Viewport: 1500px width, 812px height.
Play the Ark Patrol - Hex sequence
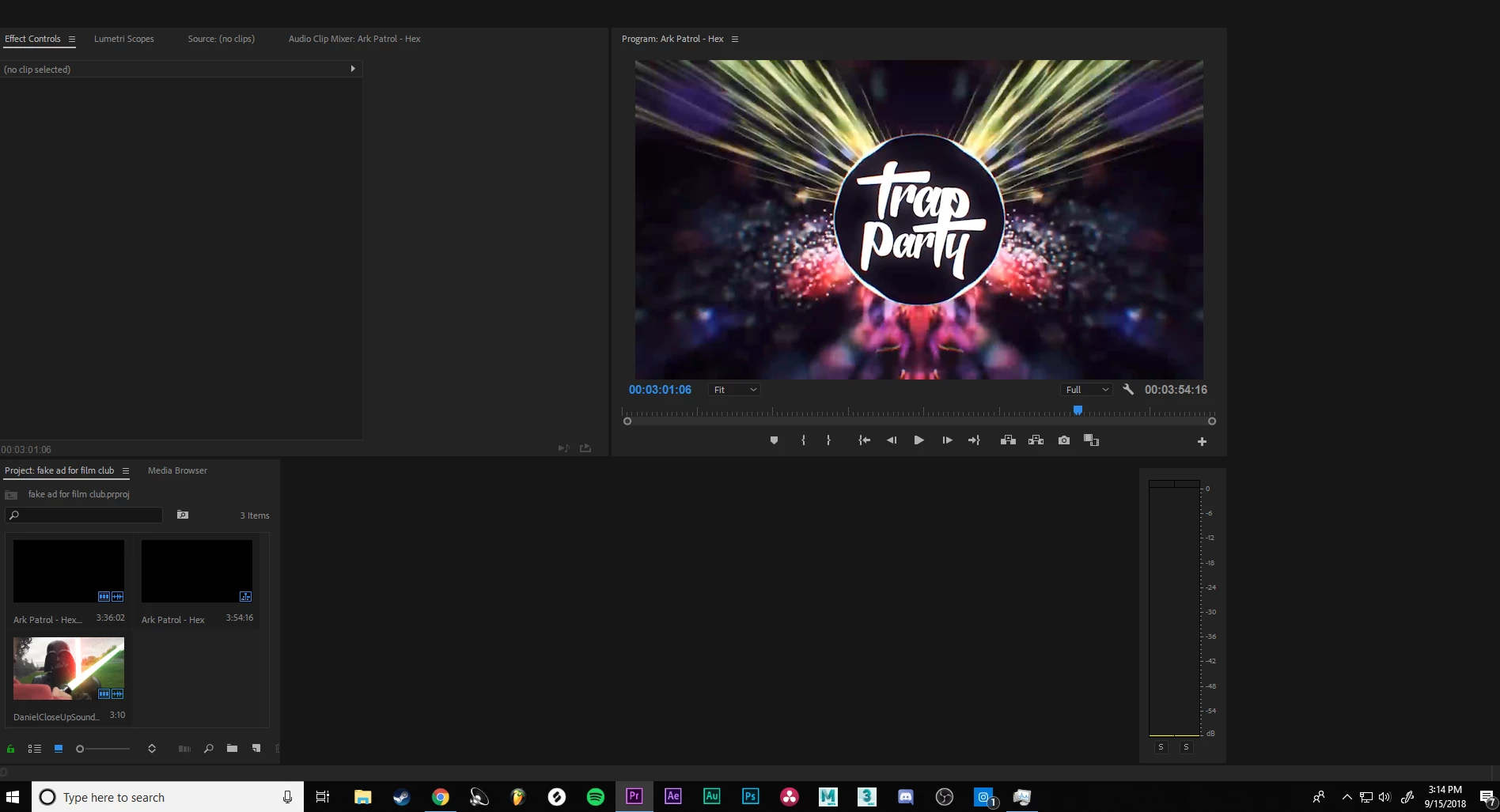pyautogui.click(x=919, y=440)
